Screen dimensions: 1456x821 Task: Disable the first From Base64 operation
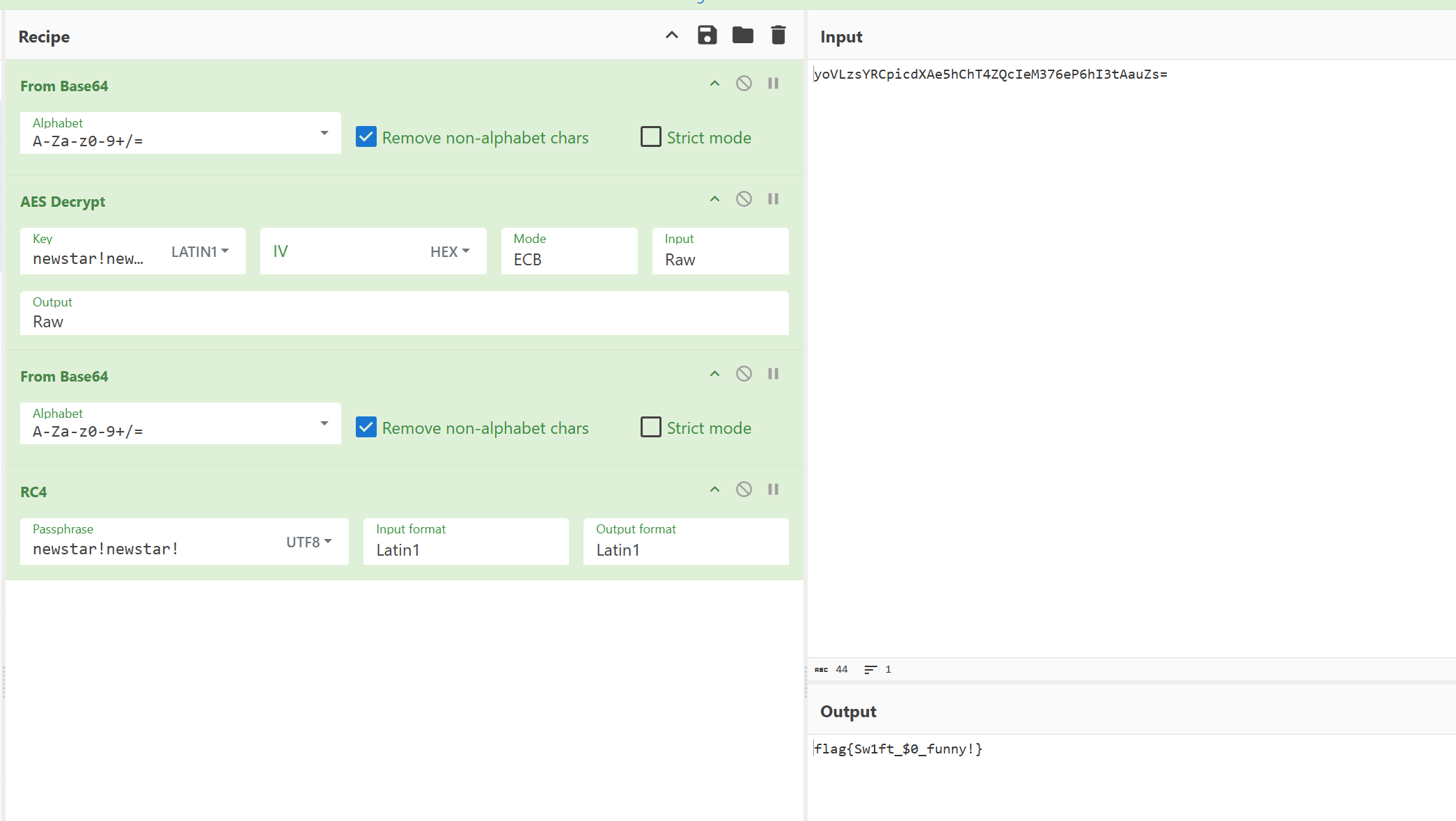(744, 84)
